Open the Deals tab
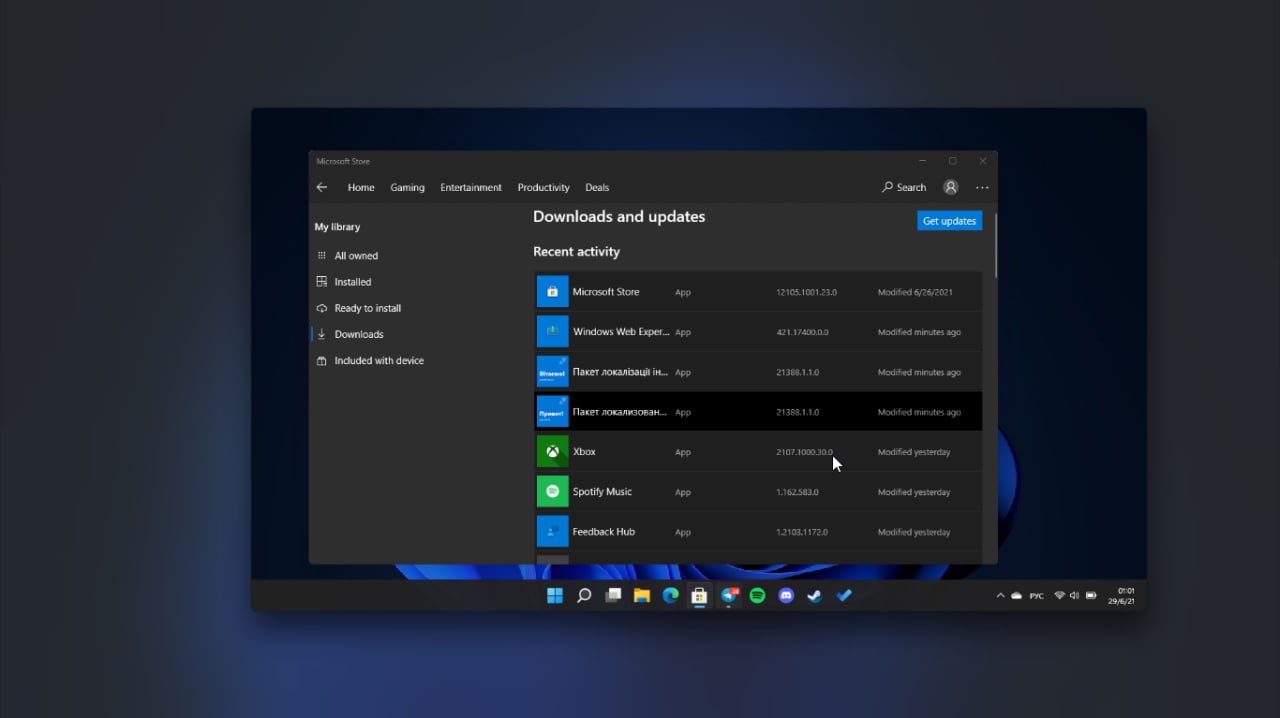 (x=597, y=187)
